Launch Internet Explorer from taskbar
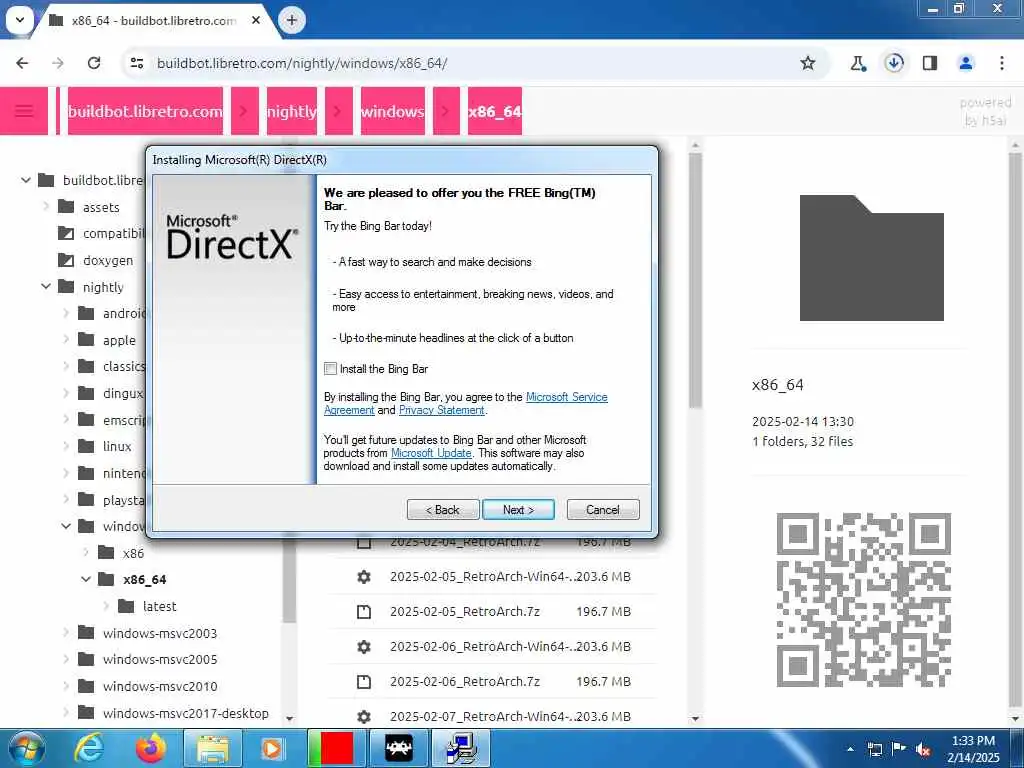 click(x=88, y=748)
